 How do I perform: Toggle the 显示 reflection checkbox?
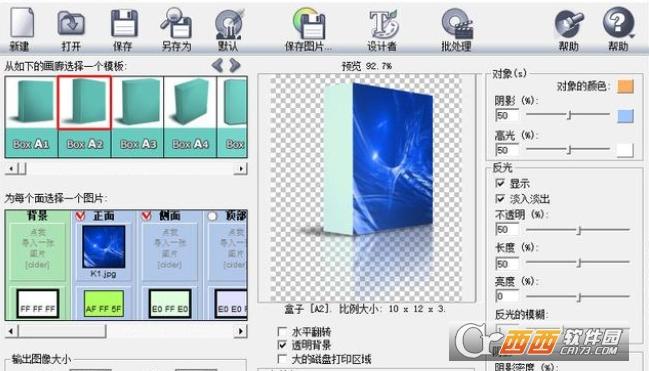(x=500, y=183)
